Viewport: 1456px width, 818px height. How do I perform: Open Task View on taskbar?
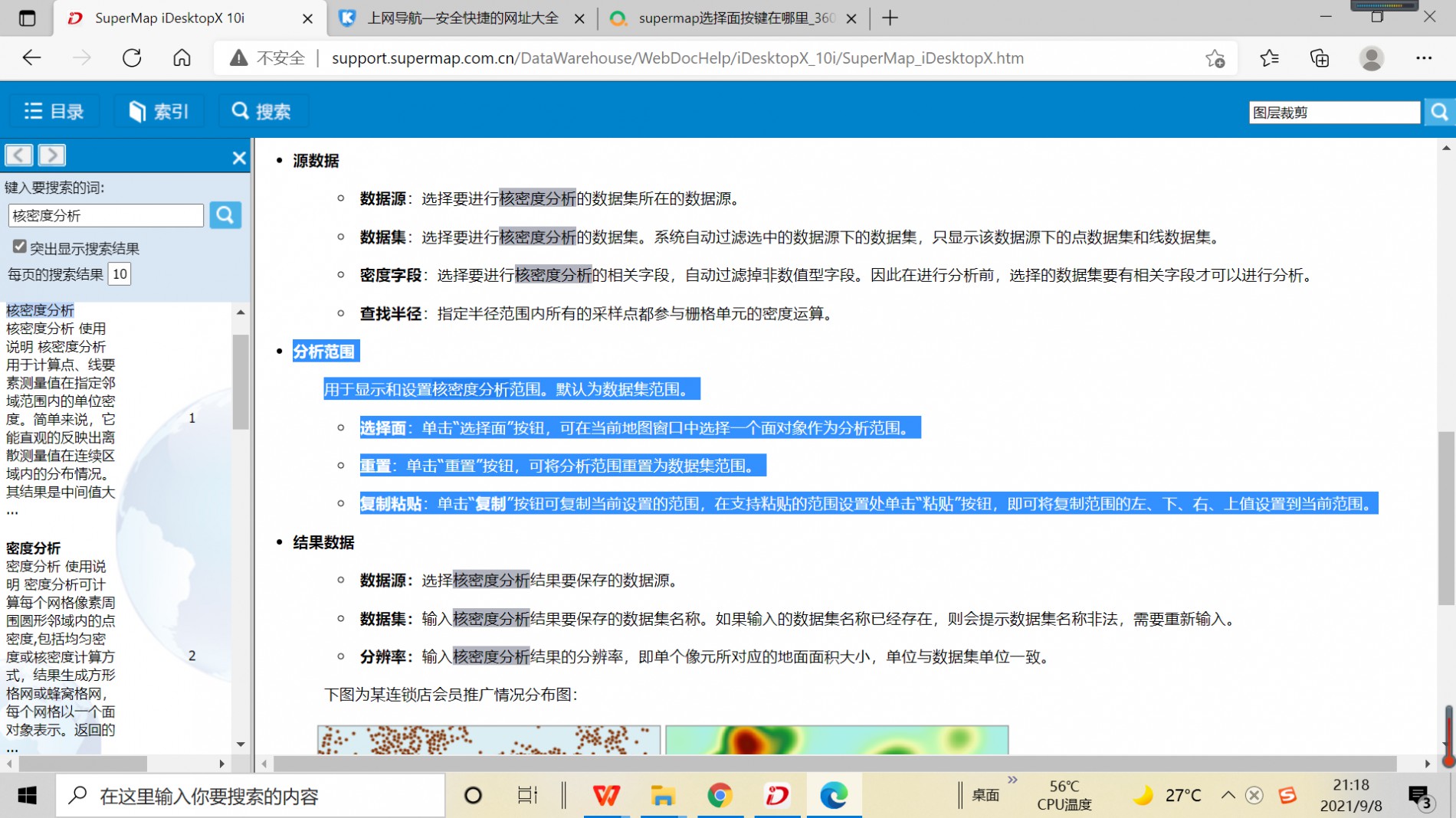(x=528, y=796)
